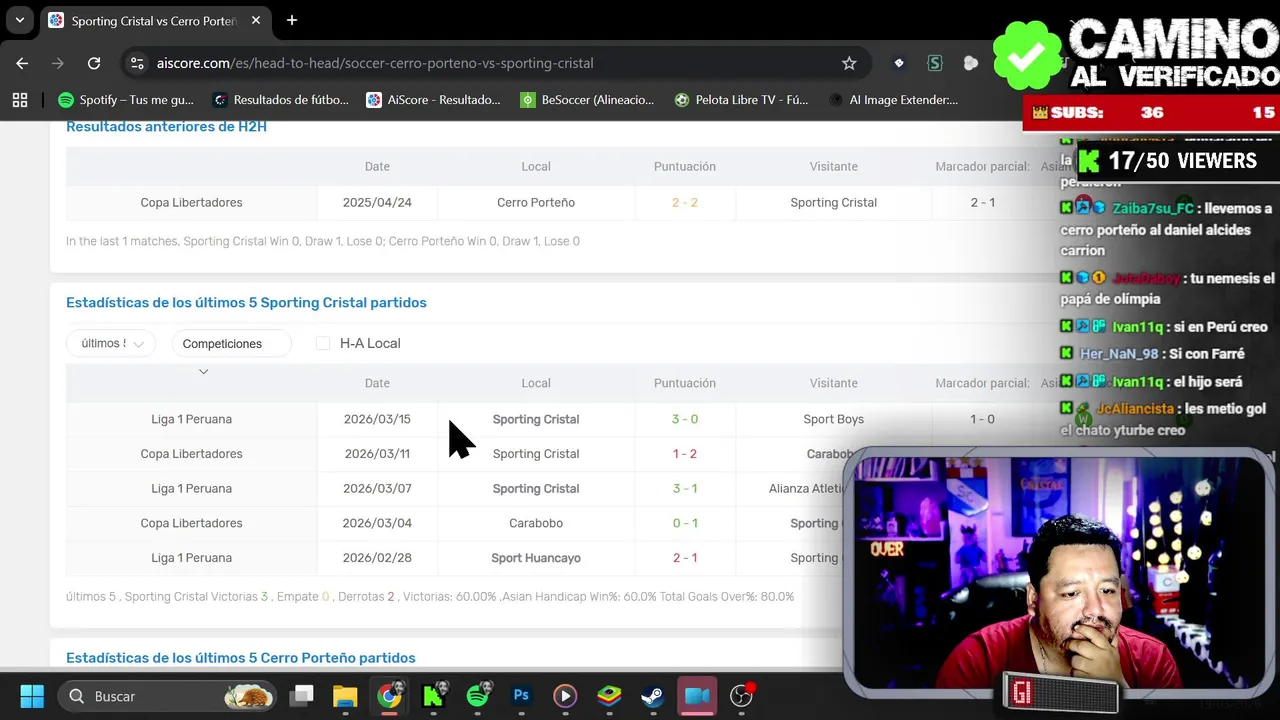This screenshot has width=1280, height=720.
Task: Reload the aiscore page
Action: pos(94,63)
